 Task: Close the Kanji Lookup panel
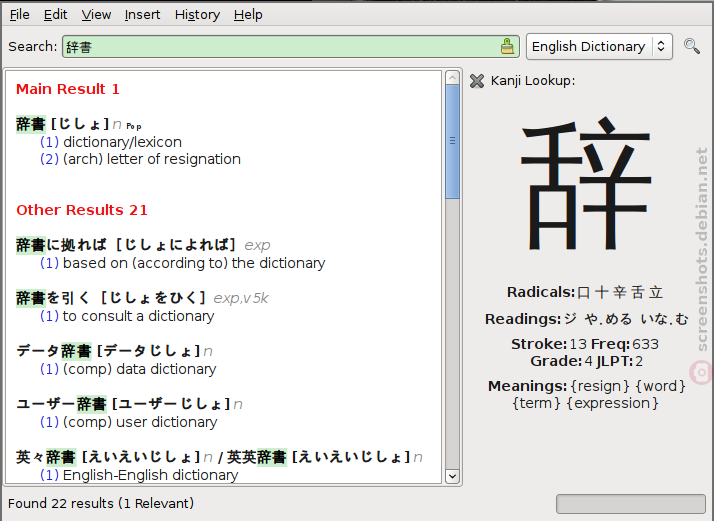477,81
